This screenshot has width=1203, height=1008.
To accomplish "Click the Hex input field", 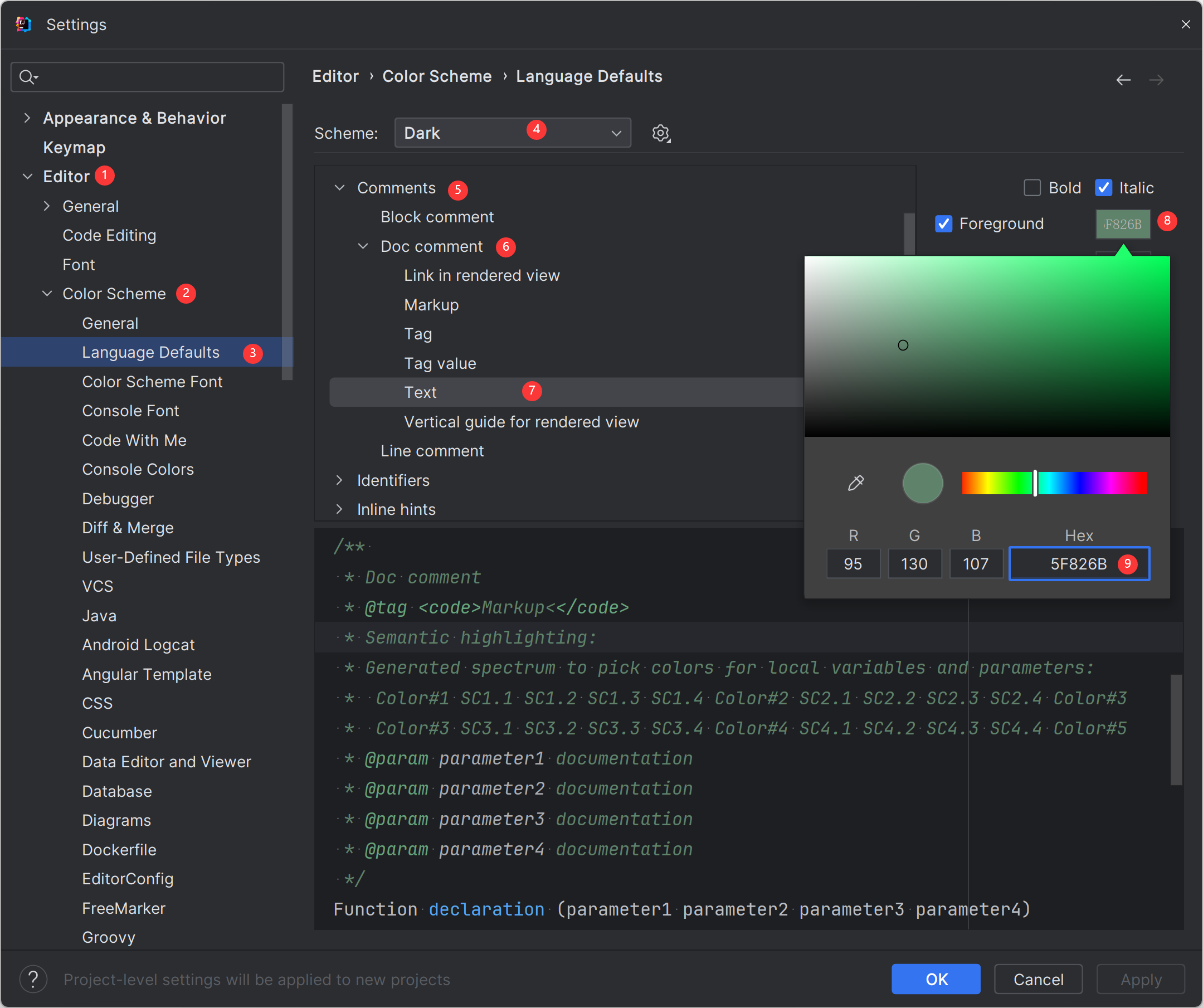I will click(1079, 563).
